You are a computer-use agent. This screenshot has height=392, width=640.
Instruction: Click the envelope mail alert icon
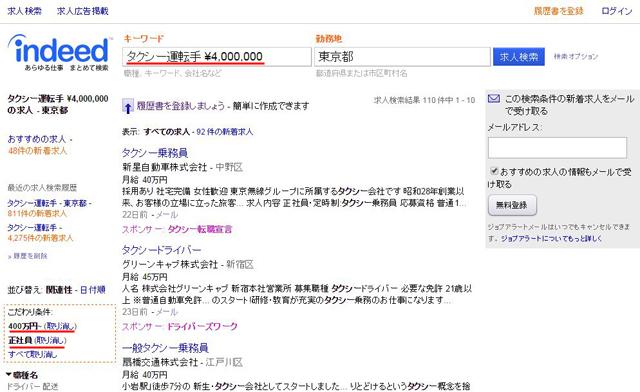point(494,98)
